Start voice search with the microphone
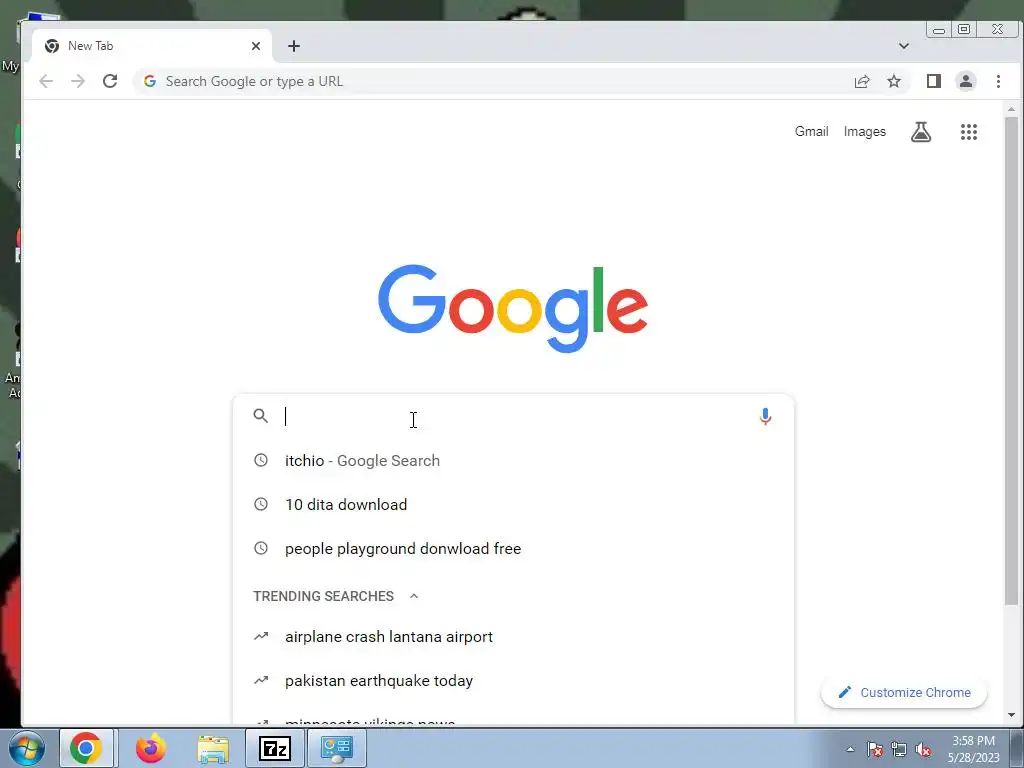 (x=765, y=416)
